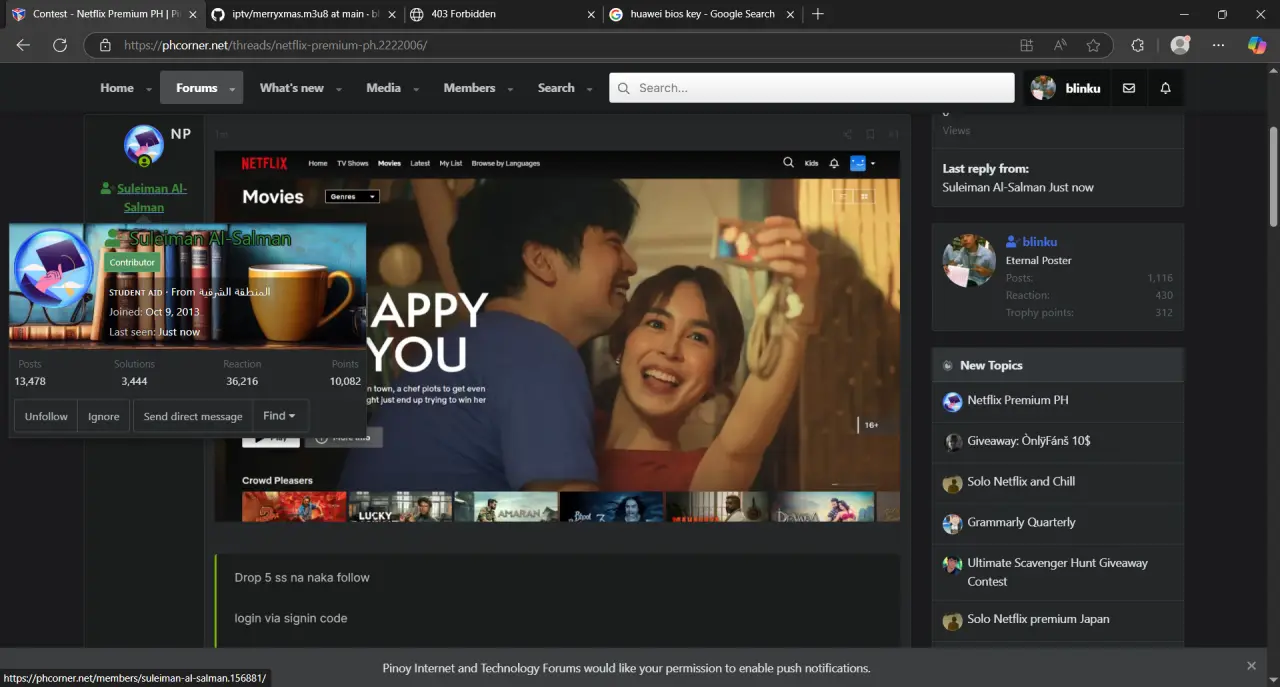Open Grammarly Quarterly topic link
This screenshot has height=687, width=1280.
point(1021,522)
